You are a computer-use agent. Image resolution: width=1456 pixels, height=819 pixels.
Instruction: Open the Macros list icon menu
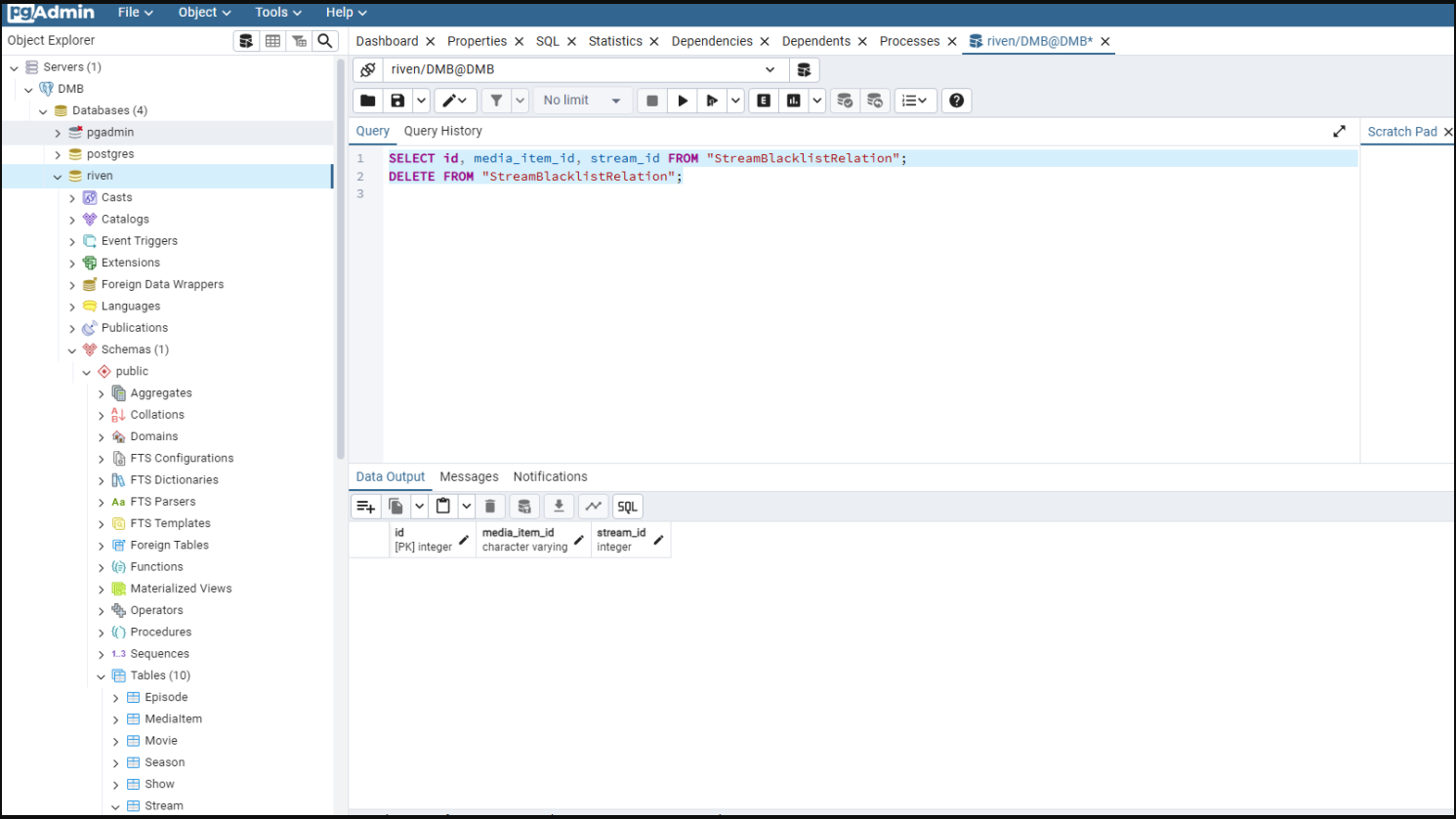tap(915, 101)
